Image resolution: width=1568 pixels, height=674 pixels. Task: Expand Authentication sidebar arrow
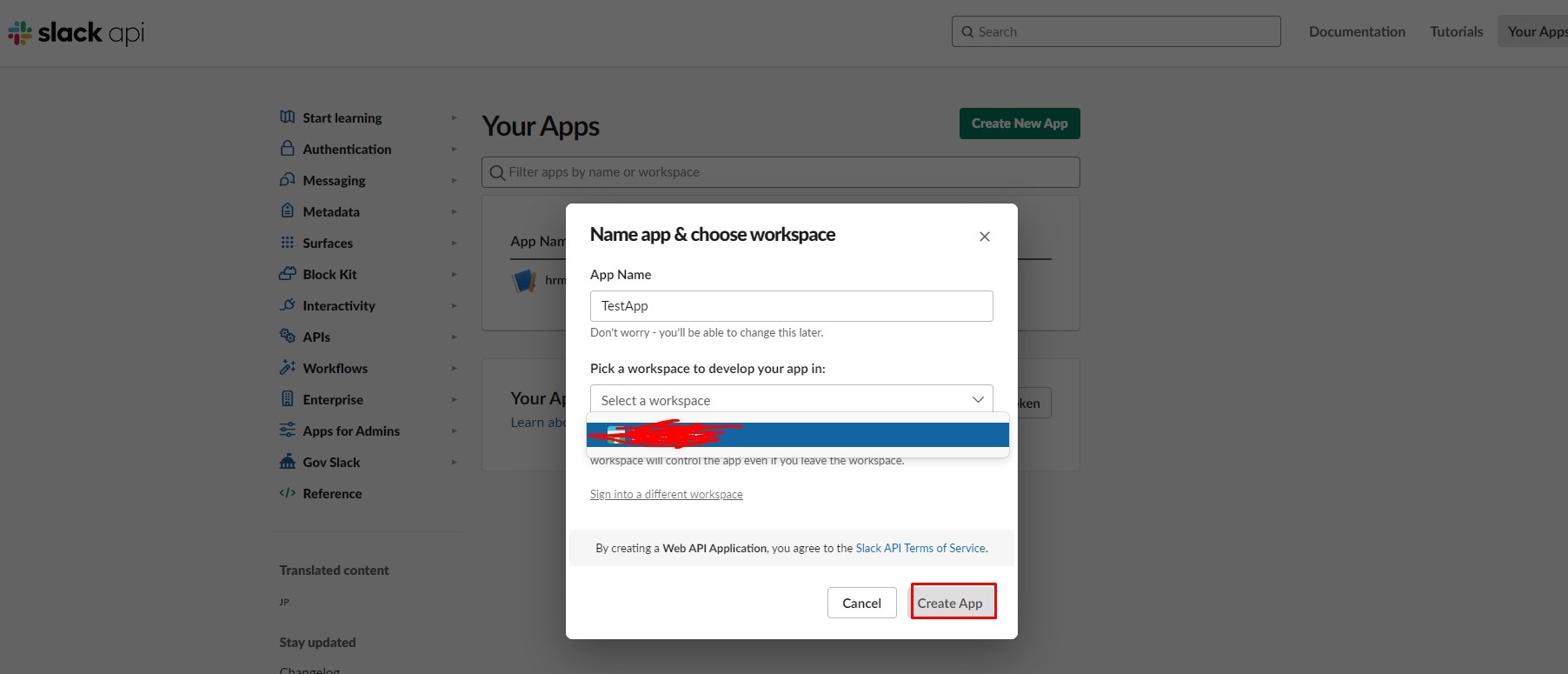pos(454,150)
